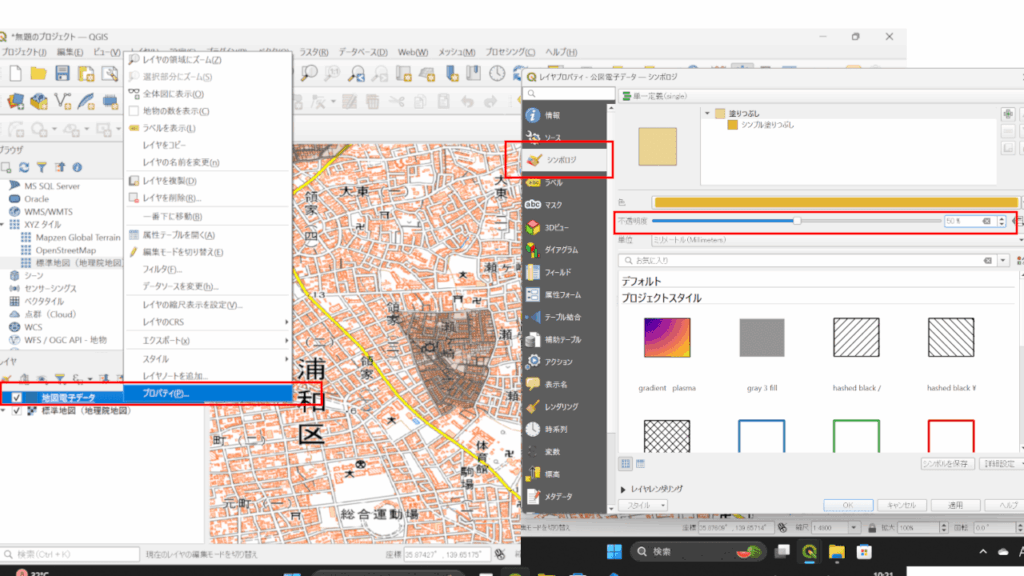Screen dimensions: 1024x576
Task: Collapse the 塗りつぶし symbol tree arrow
Action: click(x=707, y=114)
